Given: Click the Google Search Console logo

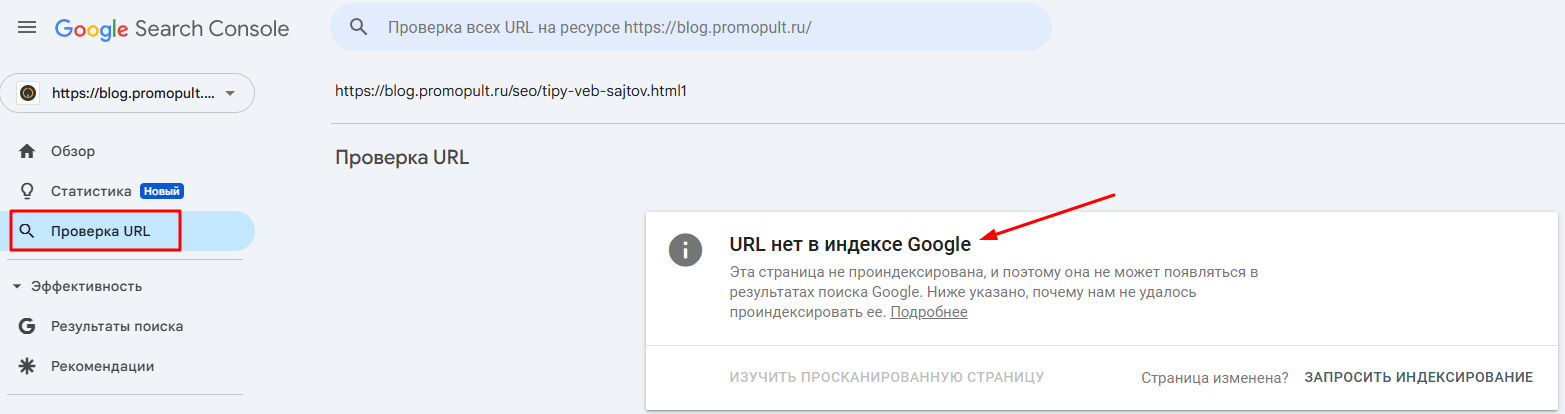Looking at the screenshot, I should (172, 29).
